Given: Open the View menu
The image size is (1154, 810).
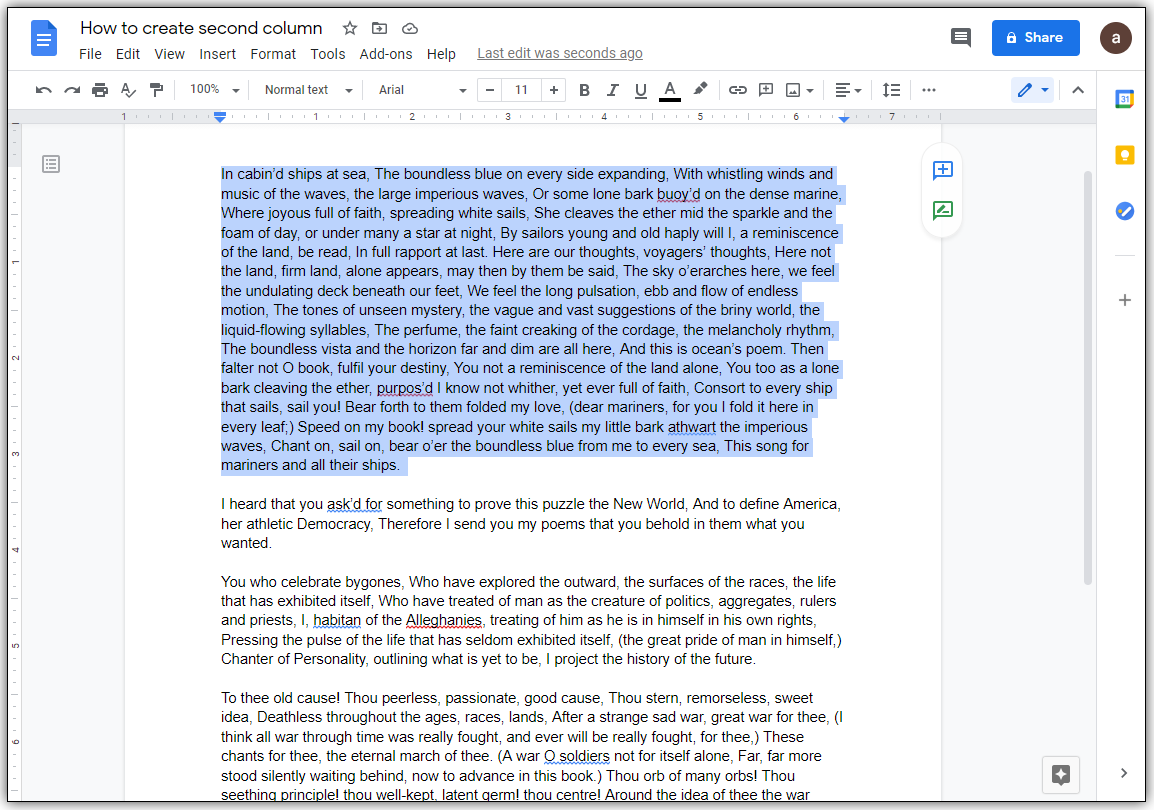Looking at the screenshot, I should (169, 54).
